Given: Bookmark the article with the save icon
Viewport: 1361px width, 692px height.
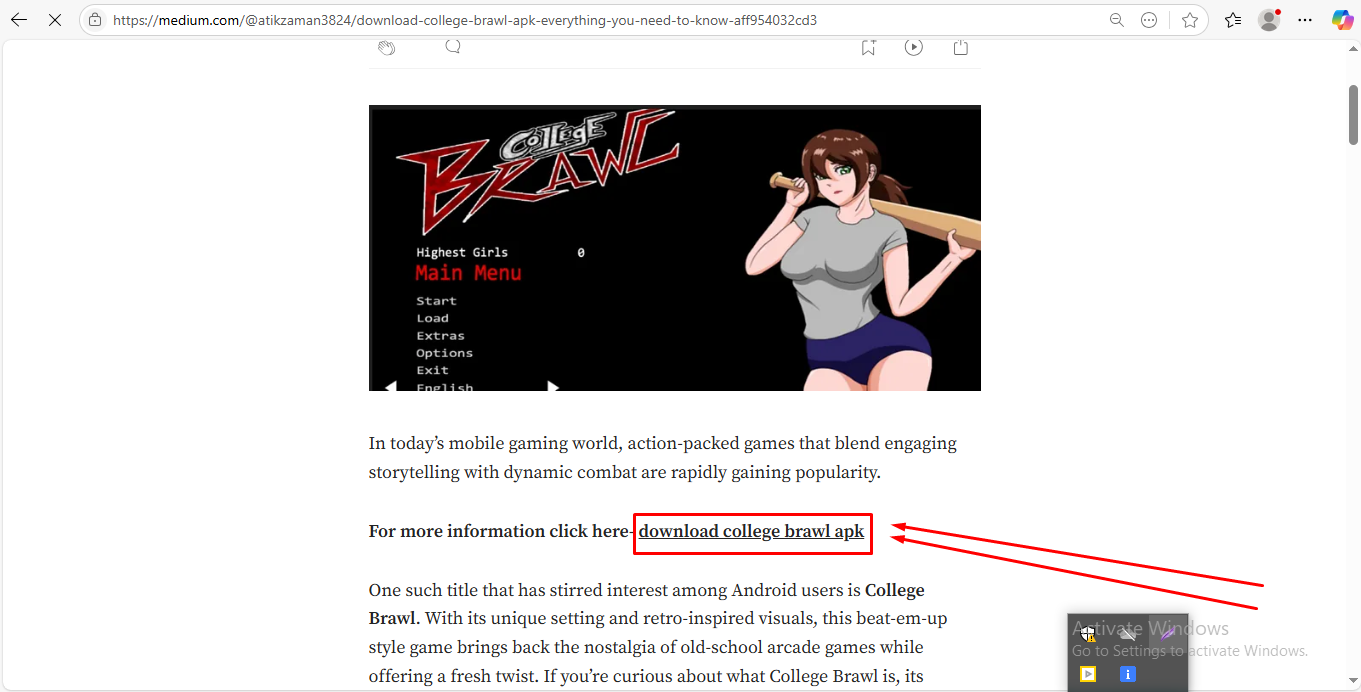Looking at the screenshot, I should [868, 47].
